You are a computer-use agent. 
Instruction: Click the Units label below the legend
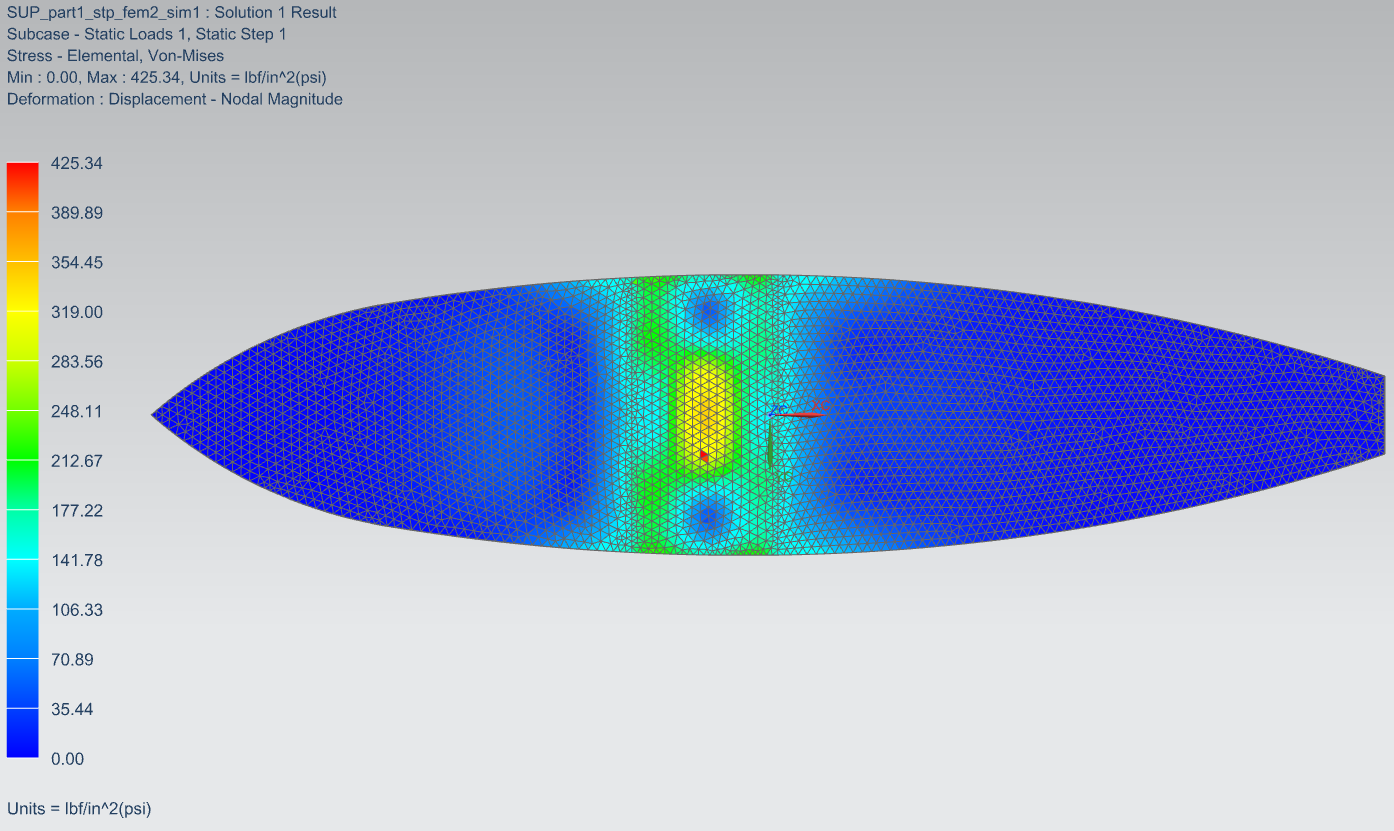tap(79, 808)
